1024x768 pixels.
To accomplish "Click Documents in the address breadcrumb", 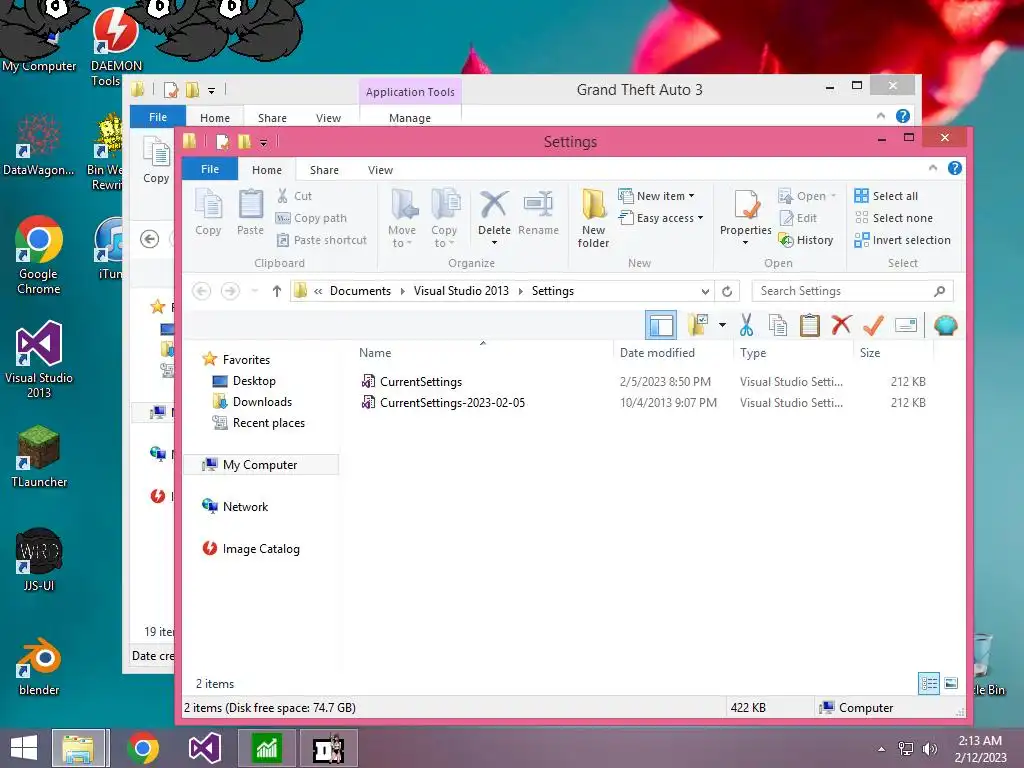I will 360,291.
